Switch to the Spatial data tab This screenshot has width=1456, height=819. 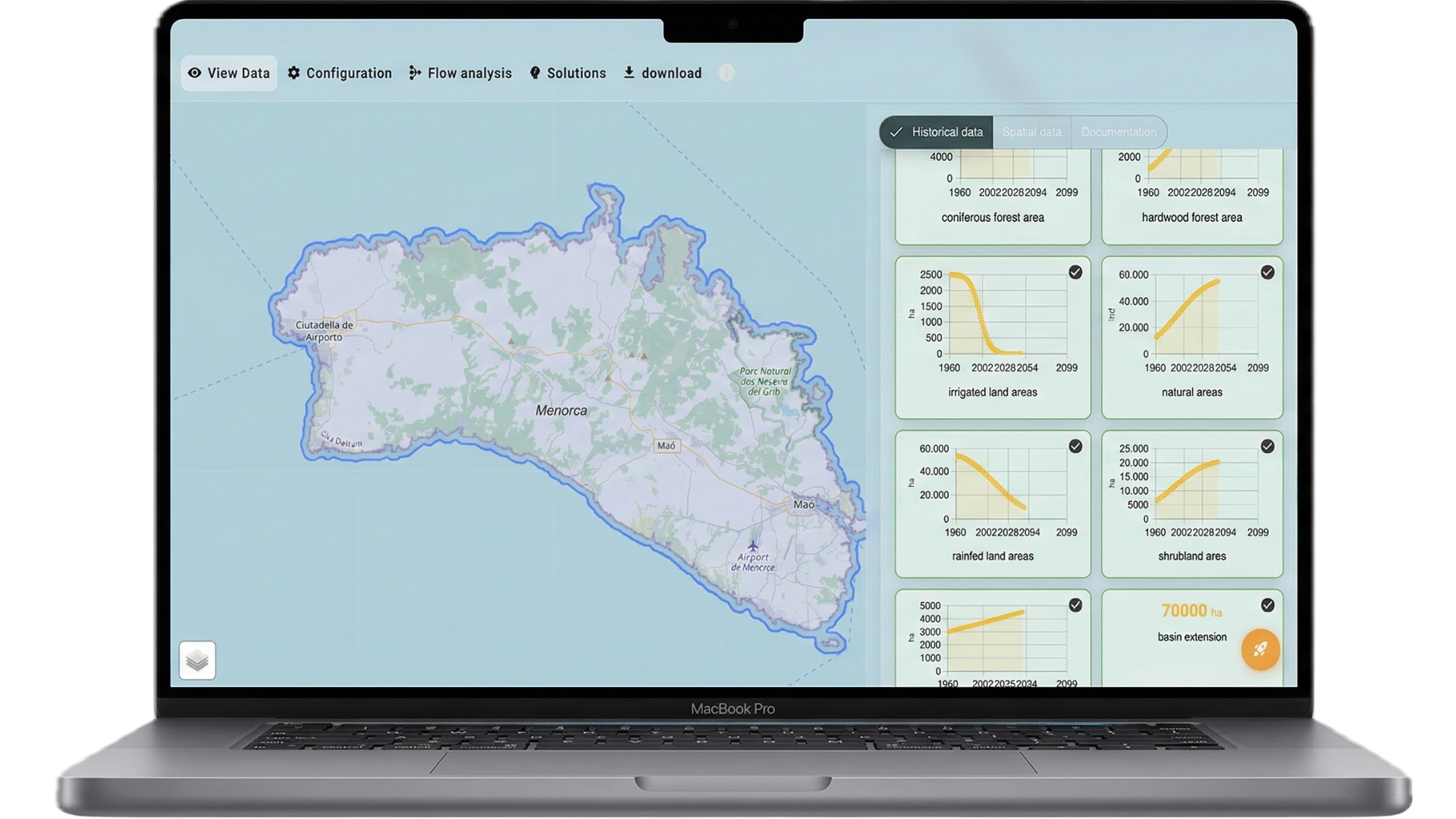point(1031,132)
